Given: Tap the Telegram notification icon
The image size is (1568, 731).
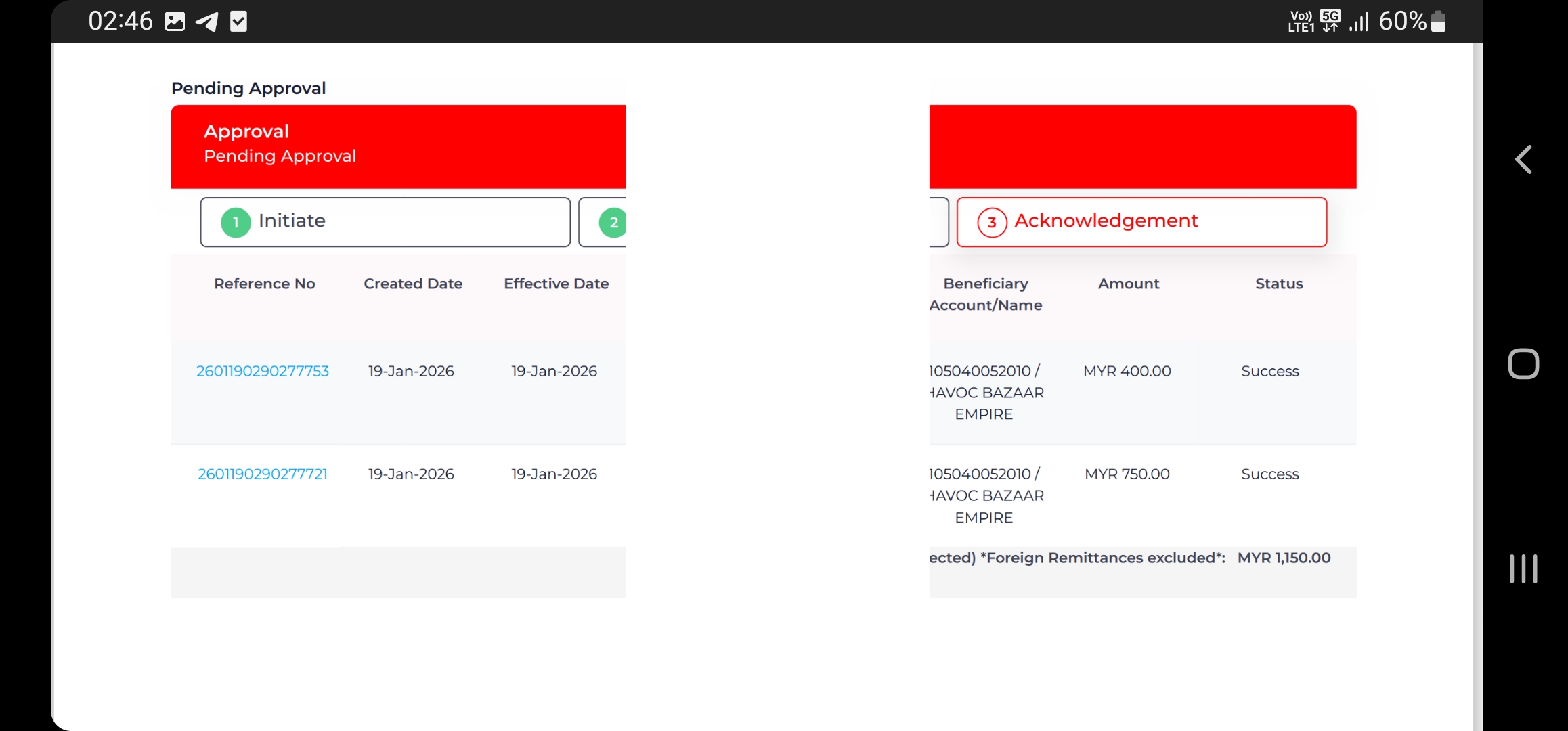Looking at the screenshot, I should coord(207,22).
